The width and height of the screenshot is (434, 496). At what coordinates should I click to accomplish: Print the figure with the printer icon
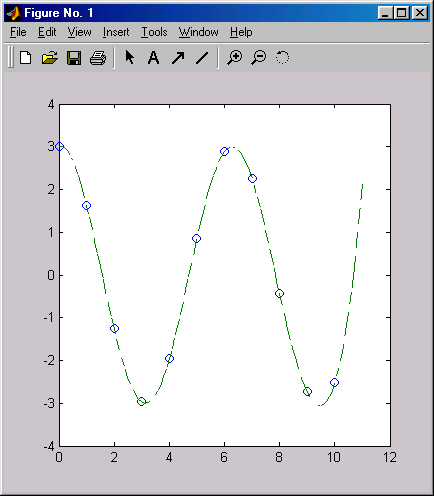pyautogui.click(x=98, y=58)
